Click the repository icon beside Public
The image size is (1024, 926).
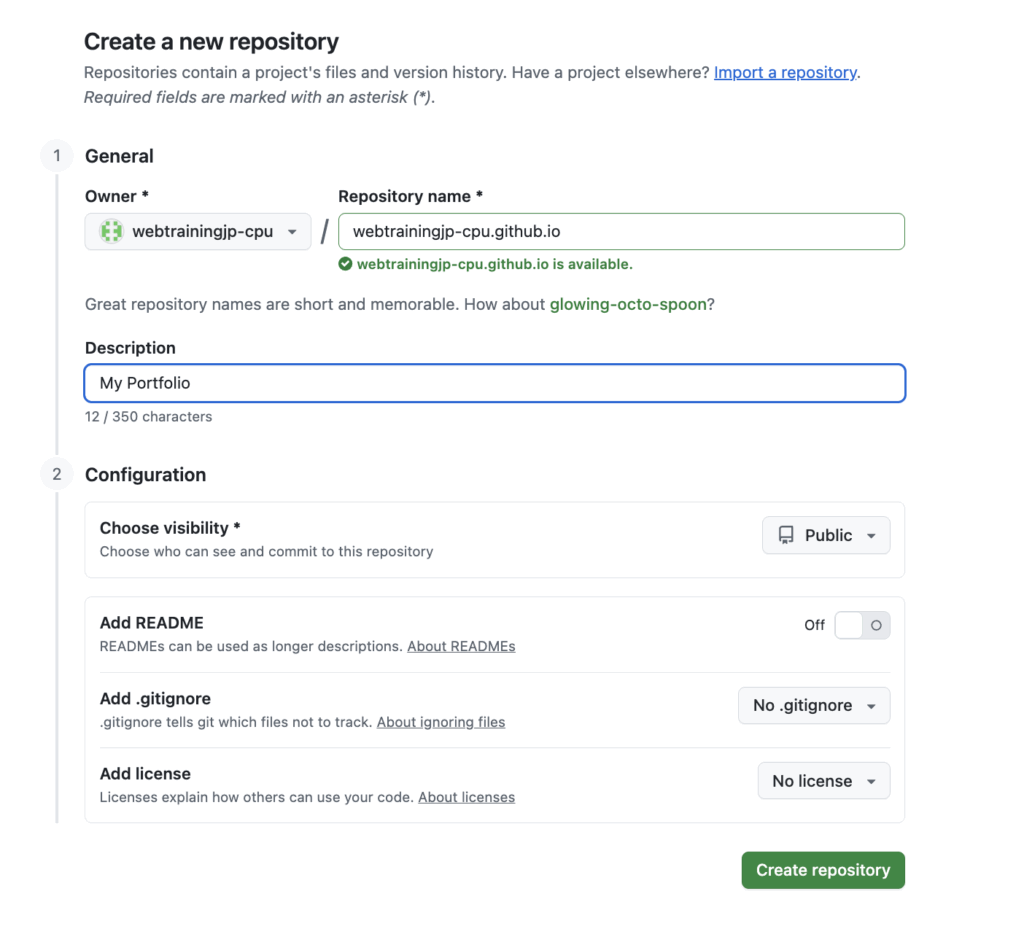[x=786, y=535]
